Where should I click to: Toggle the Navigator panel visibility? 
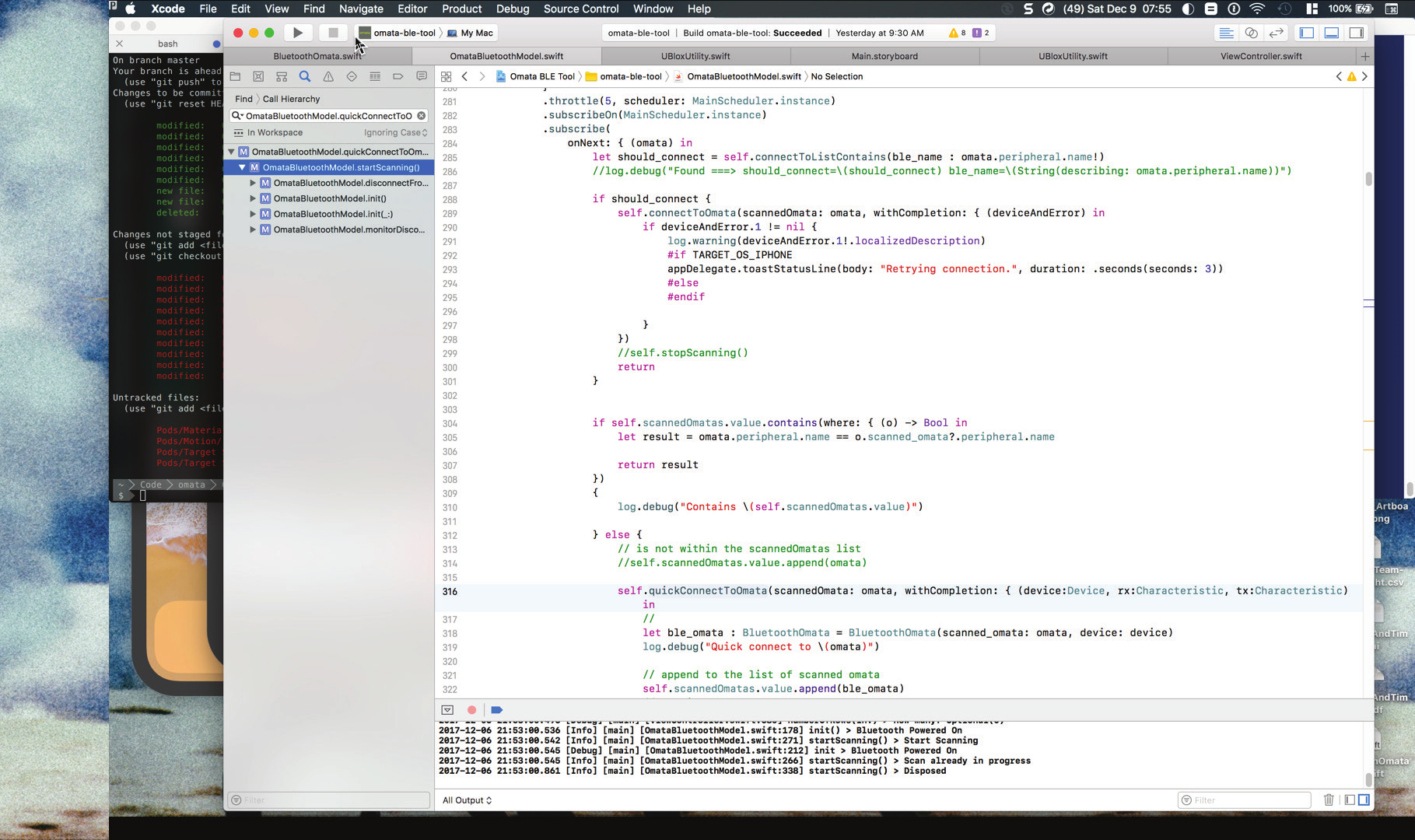tap(1307, 33)
